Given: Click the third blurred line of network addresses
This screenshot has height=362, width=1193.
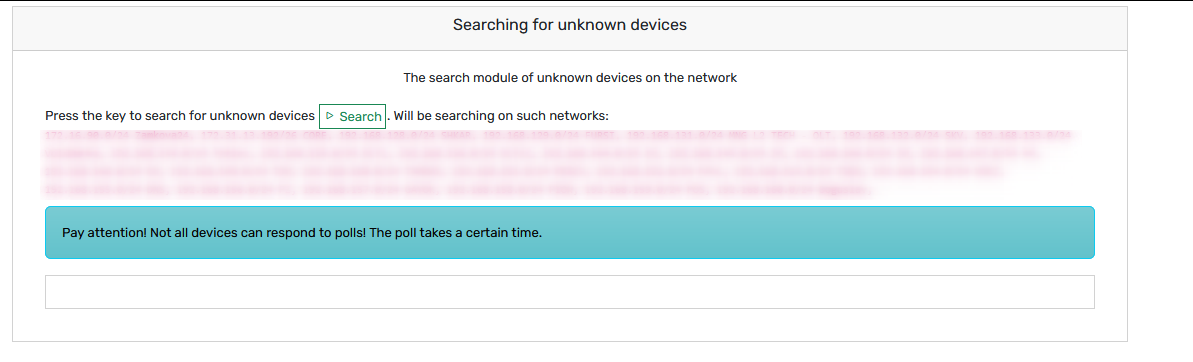Looking at the screenshot, I should (x=525, y=172).
